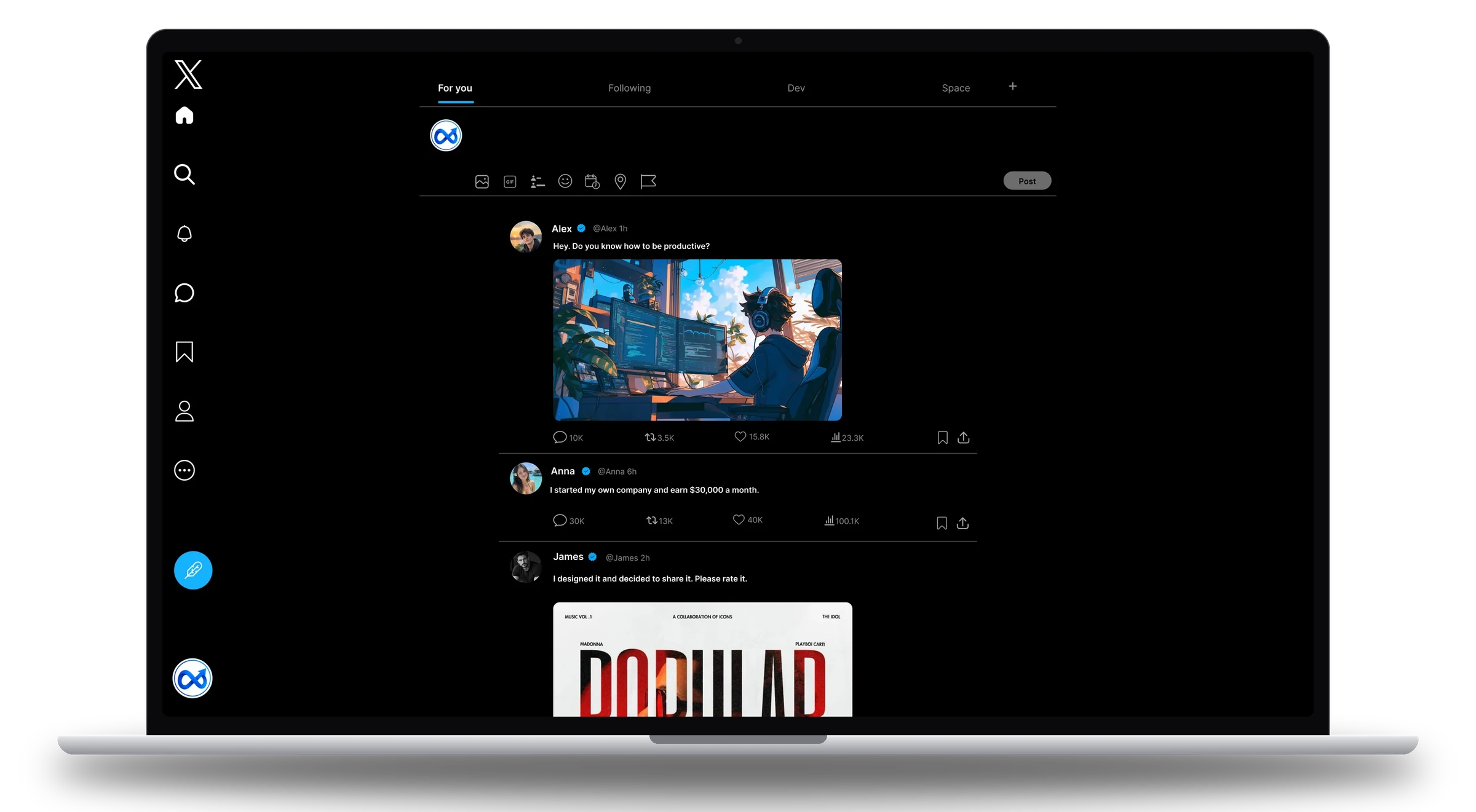Open Search with magnifier icon

click(x=184, y=175)
